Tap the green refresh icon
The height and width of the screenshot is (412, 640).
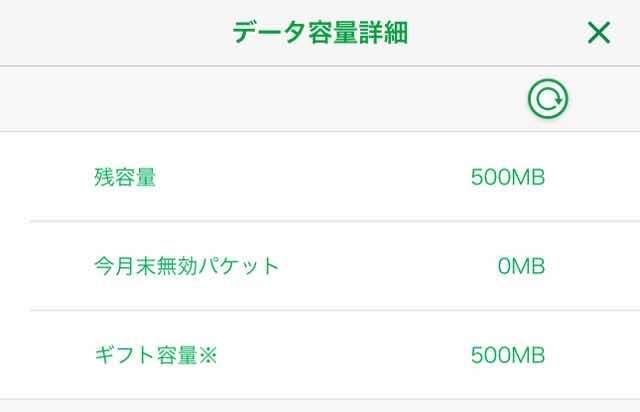coord(548,99)
